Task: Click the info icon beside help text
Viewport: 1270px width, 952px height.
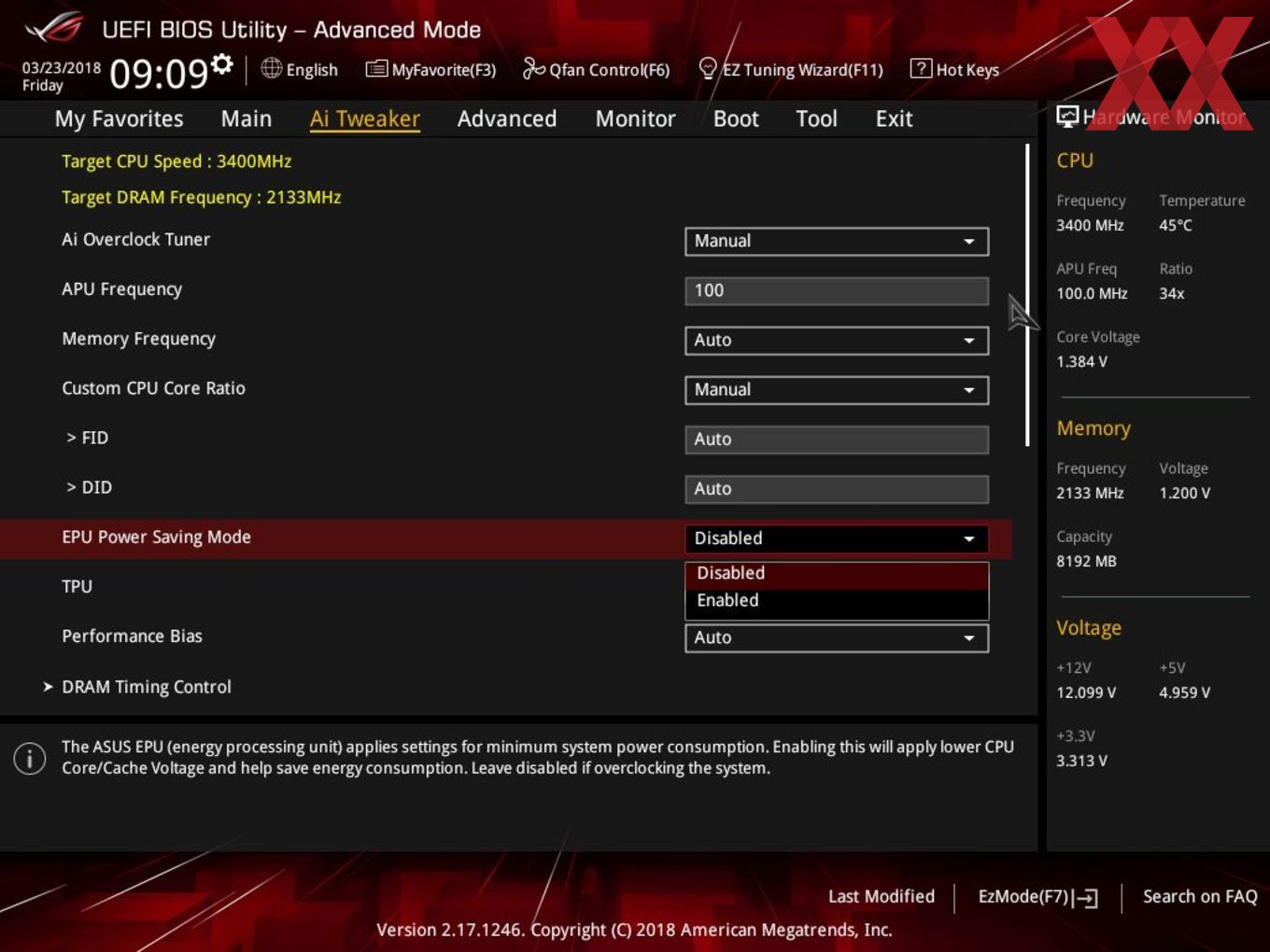Action: point(30,758)
